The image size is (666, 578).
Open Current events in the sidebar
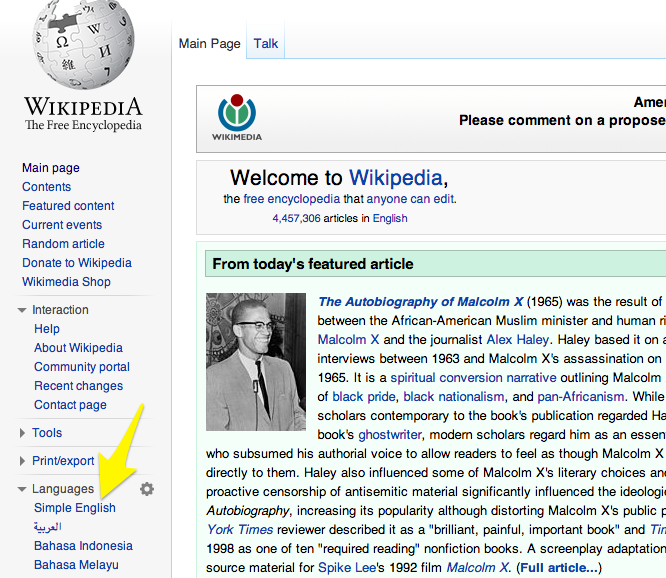coord(62,225)
